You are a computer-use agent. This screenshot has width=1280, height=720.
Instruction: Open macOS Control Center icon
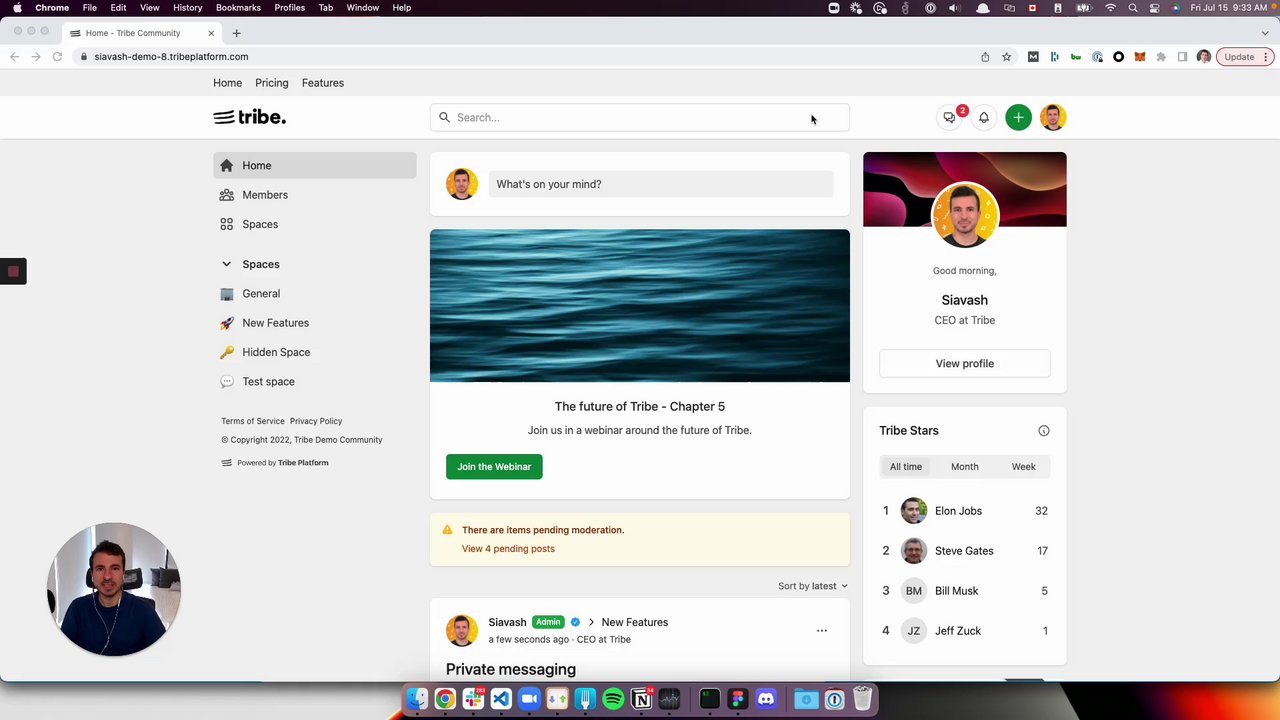coord(1155,8)
